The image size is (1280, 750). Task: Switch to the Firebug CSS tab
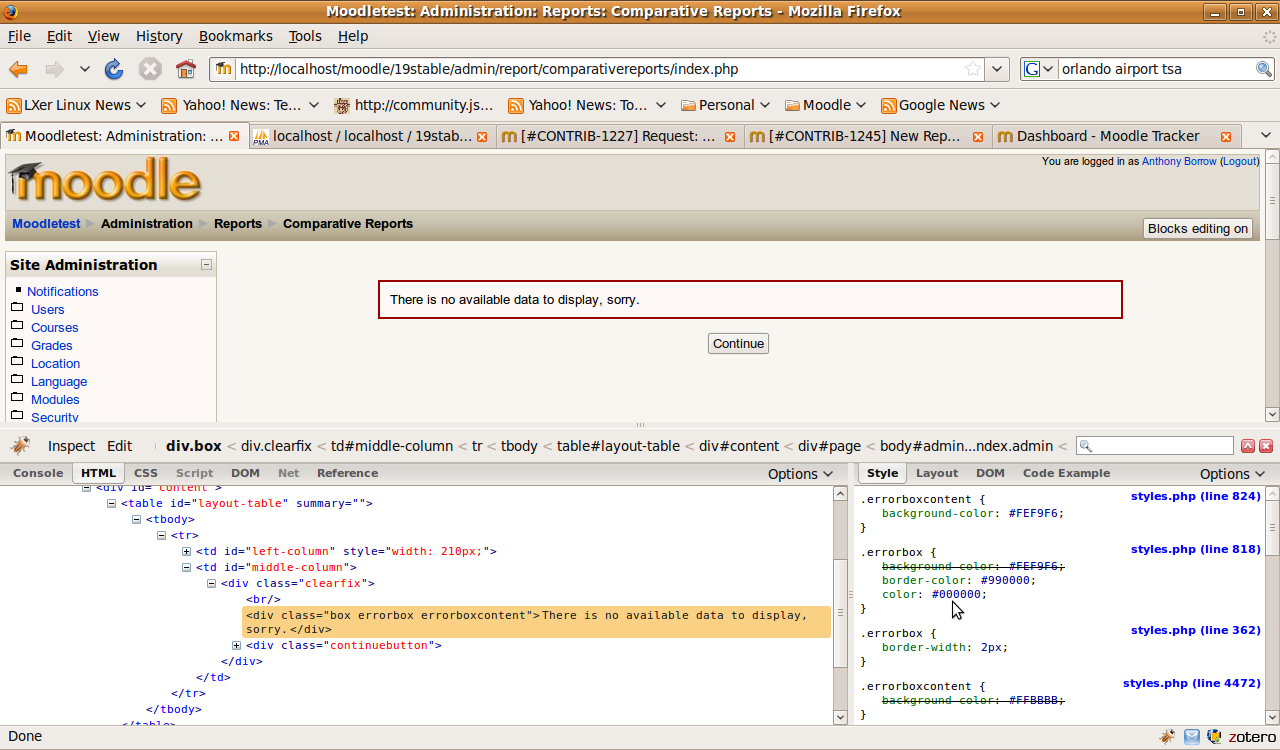coord(146,473)
